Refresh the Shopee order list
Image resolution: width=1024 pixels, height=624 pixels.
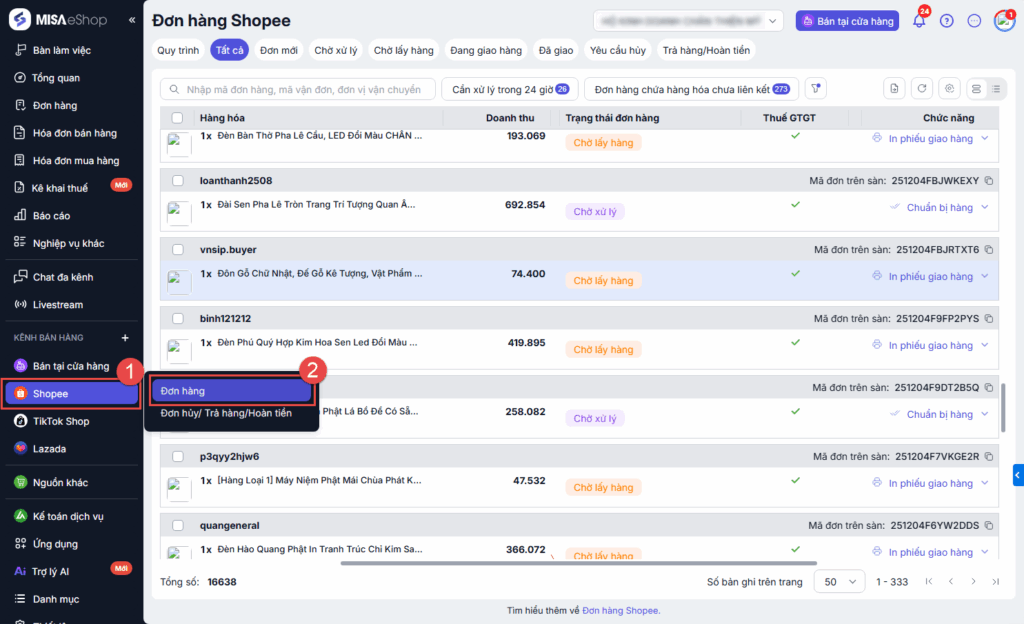pos(922,89)
